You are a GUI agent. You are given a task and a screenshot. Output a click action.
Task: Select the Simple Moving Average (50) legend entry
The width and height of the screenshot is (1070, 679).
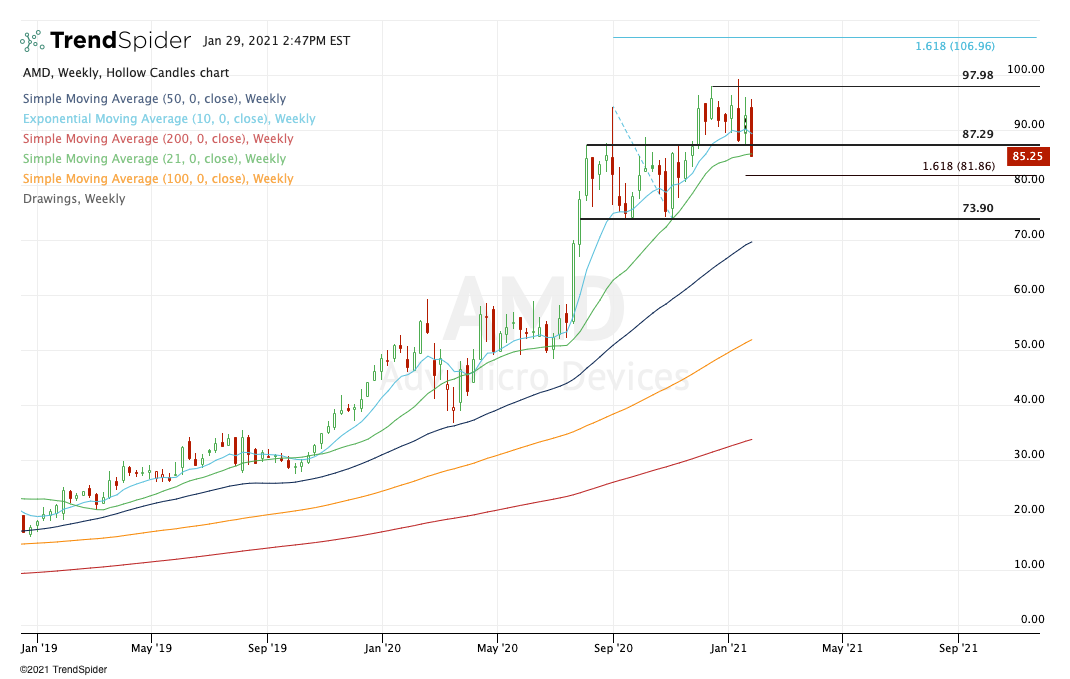154,99
